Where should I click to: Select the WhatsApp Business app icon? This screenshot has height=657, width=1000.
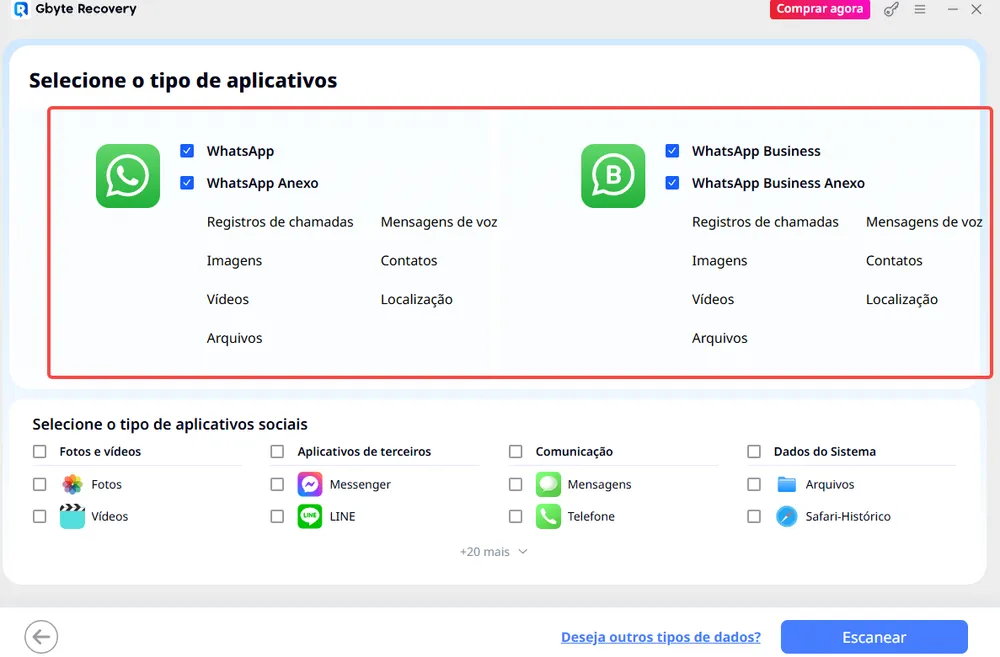point(613,176)
